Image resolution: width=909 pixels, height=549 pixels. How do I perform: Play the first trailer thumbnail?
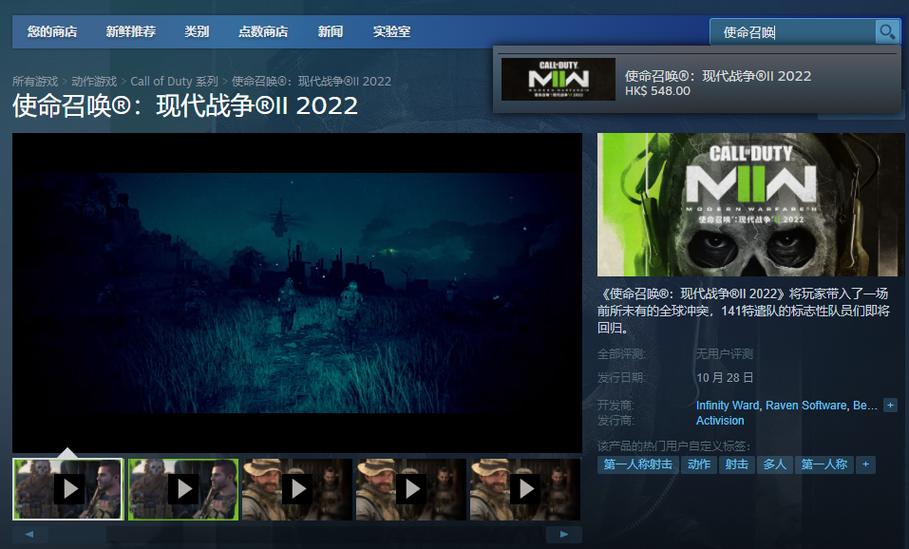(68, 489)
